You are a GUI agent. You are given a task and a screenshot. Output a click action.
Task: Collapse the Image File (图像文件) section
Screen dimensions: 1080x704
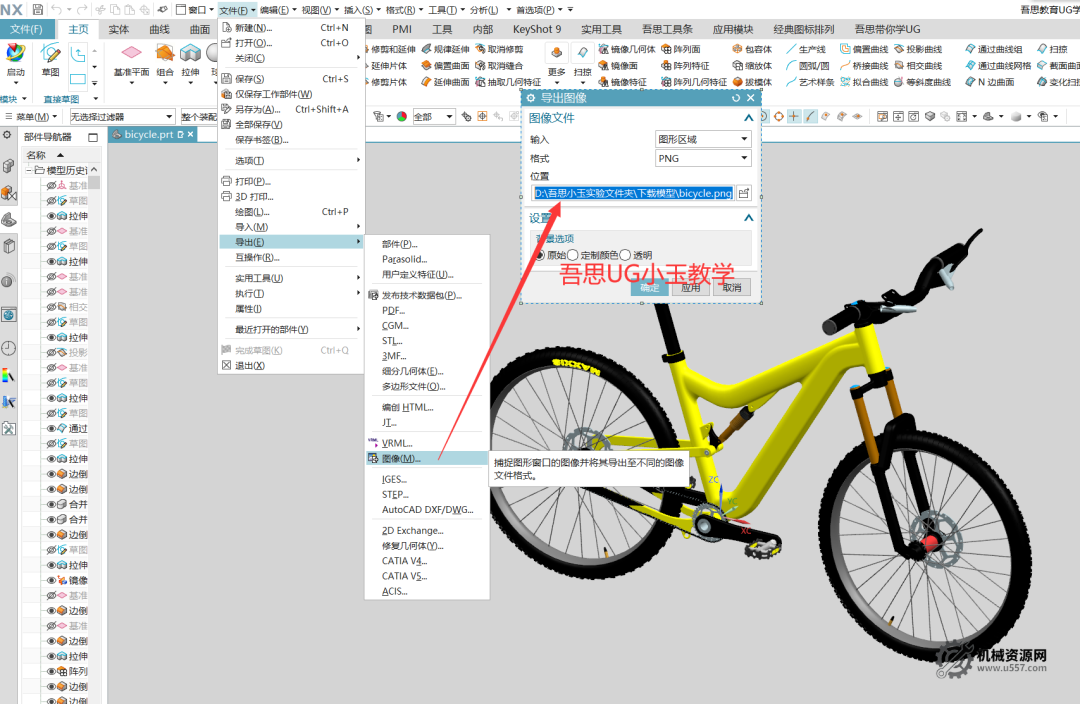tap(747, 118)
